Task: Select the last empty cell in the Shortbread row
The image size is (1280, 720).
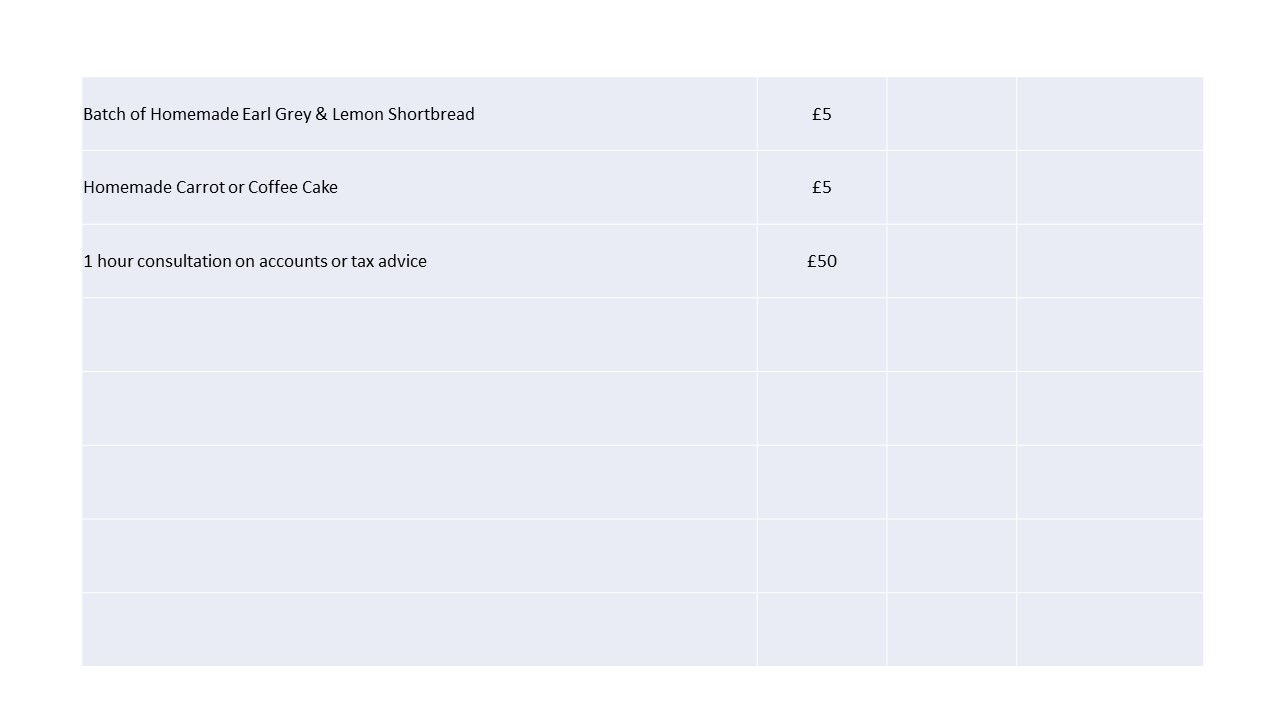Action: [1109, 114]
